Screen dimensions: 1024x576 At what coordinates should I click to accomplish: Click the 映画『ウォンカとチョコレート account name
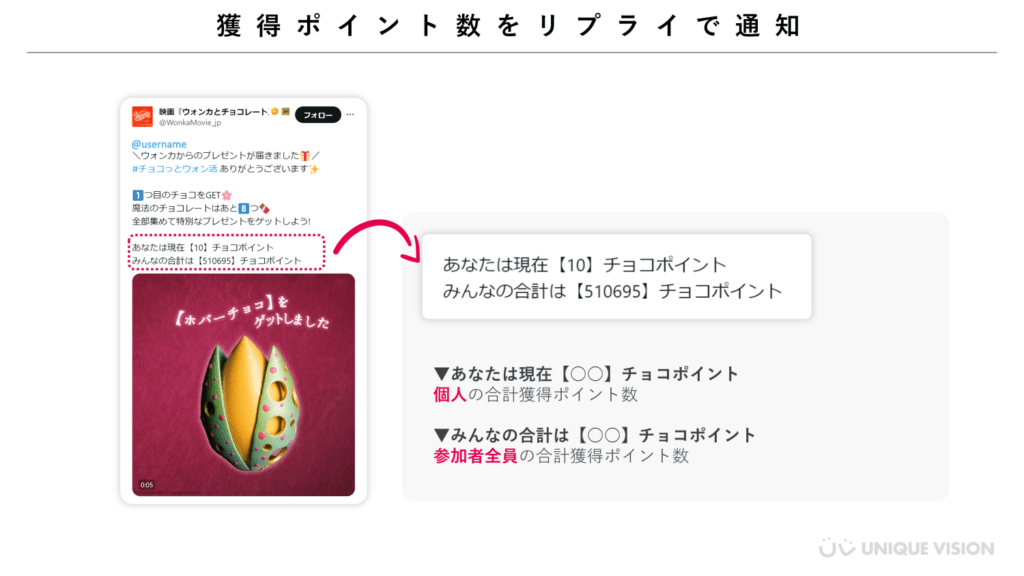click(x=214, y=112)
